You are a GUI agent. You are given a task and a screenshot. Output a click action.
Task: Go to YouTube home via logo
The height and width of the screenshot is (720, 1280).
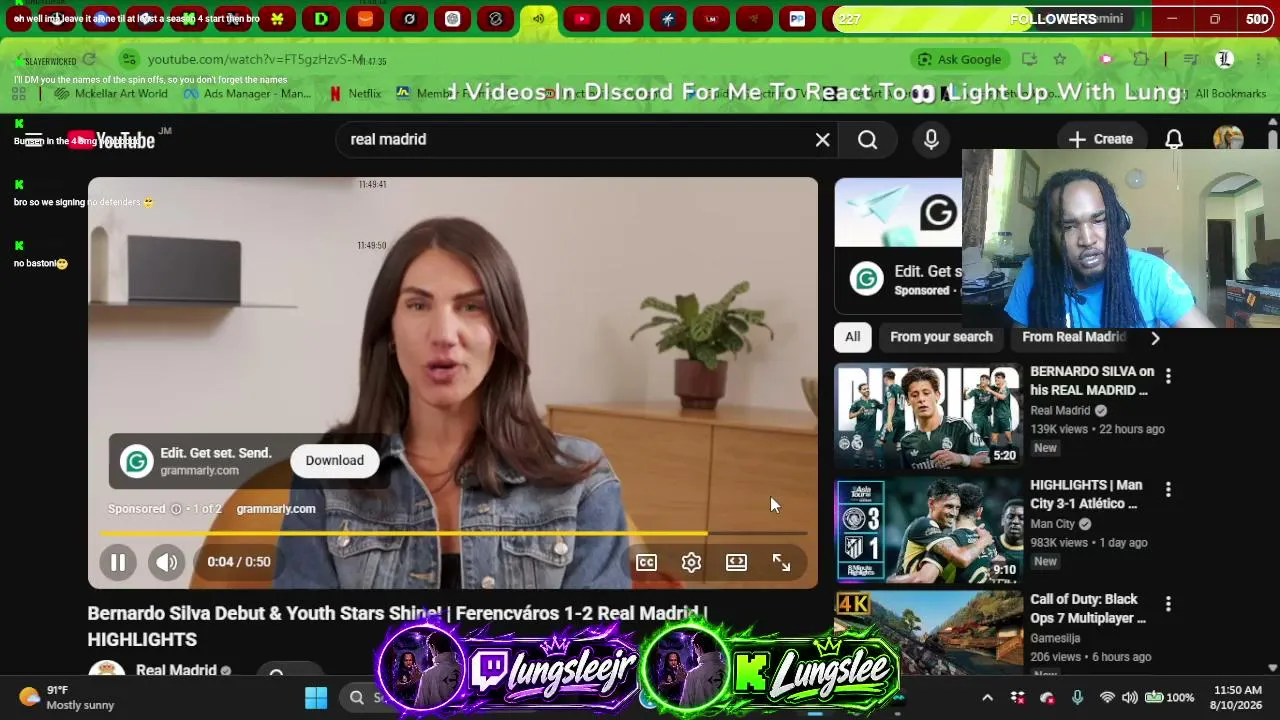(112, 140)
